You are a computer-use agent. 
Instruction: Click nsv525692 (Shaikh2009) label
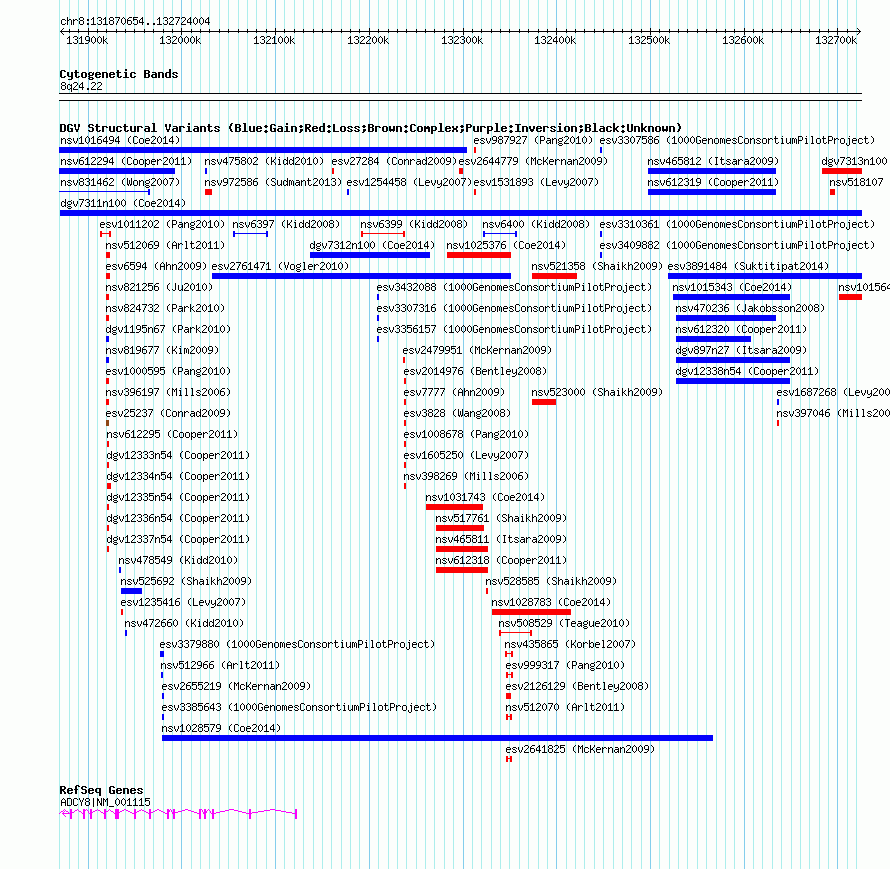[x=186, y=581]
